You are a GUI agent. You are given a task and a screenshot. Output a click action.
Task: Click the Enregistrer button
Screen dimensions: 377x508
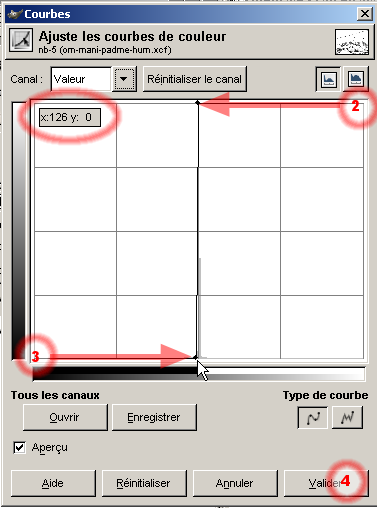154,417
